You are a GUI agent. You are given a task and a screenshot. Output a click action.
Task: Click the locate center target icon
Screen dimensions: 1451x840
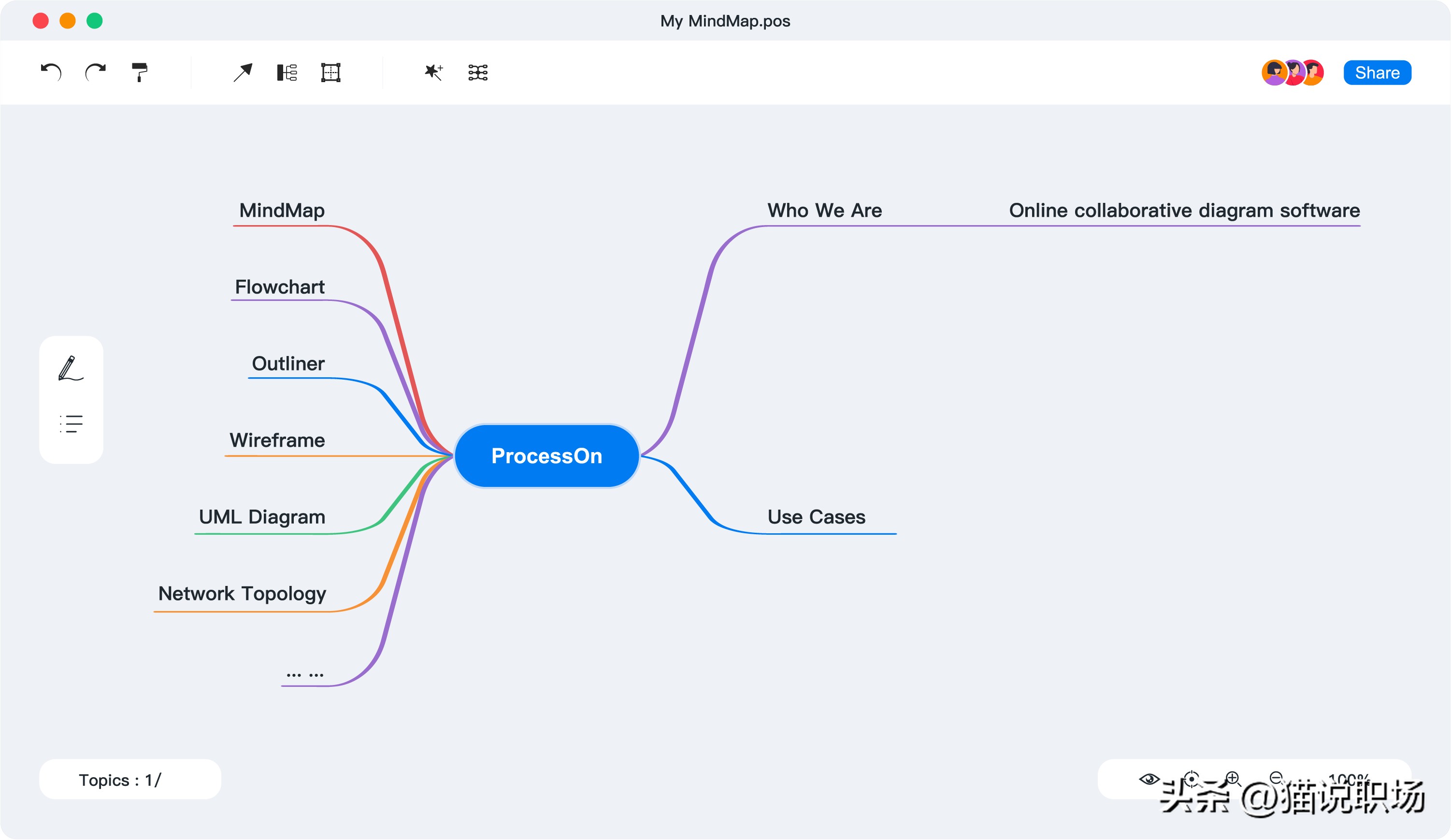1192,779
